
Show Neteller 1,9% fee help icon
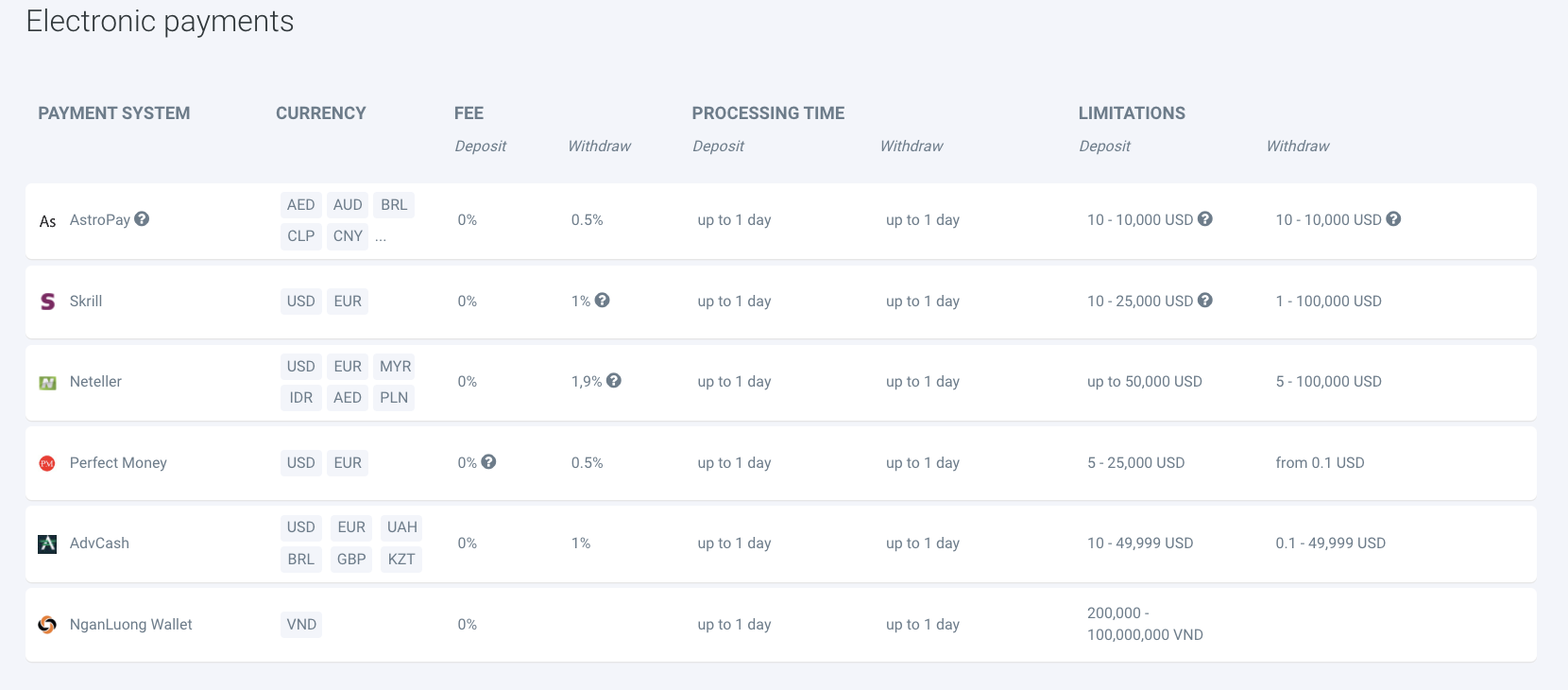coord(614,380)
